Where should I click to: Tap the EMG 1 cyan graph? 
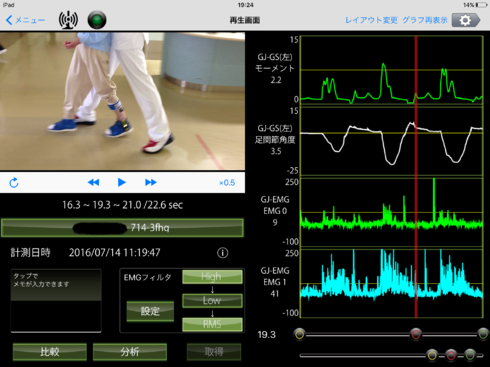point(392,283)
